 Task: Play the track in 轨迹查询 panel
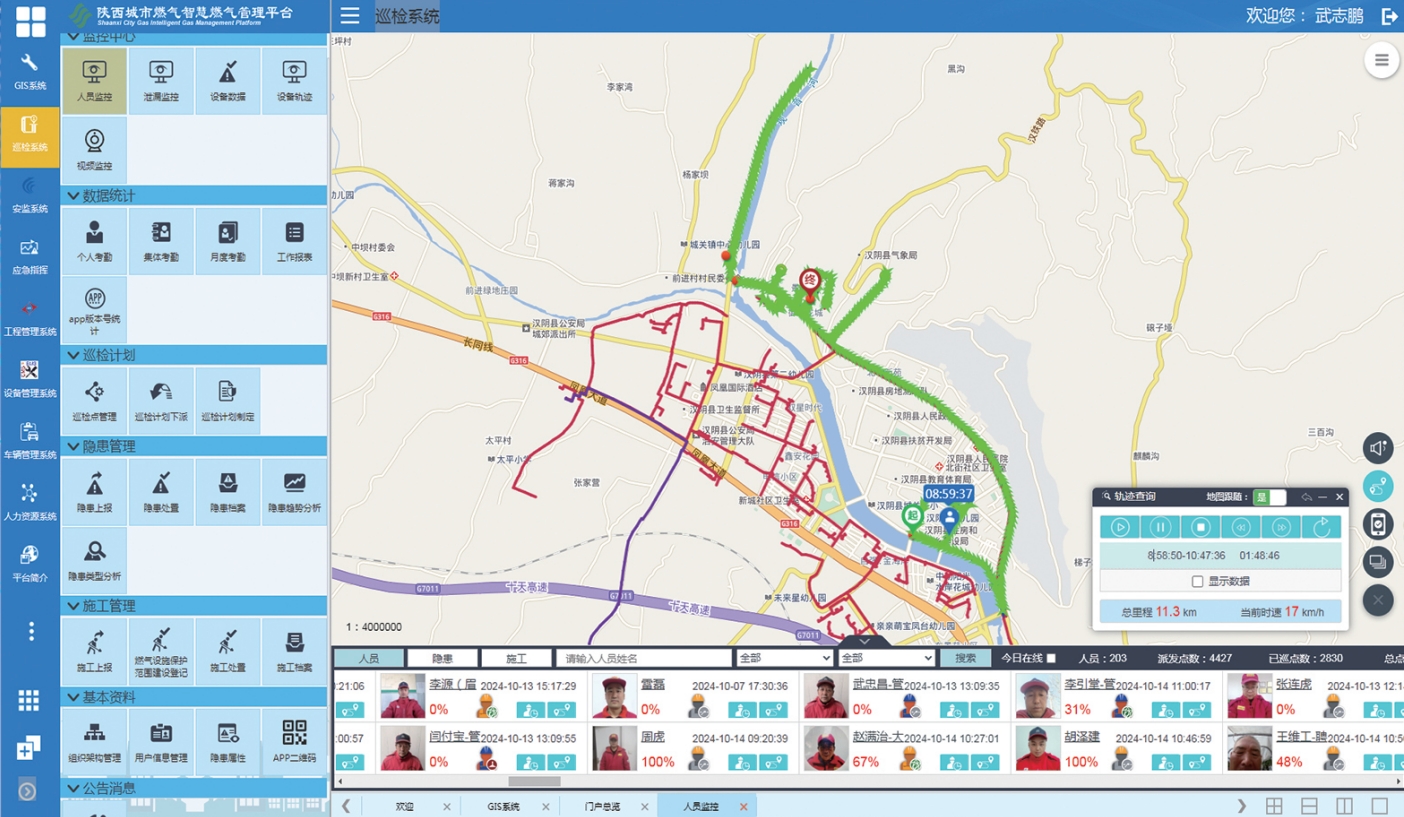1120,527
